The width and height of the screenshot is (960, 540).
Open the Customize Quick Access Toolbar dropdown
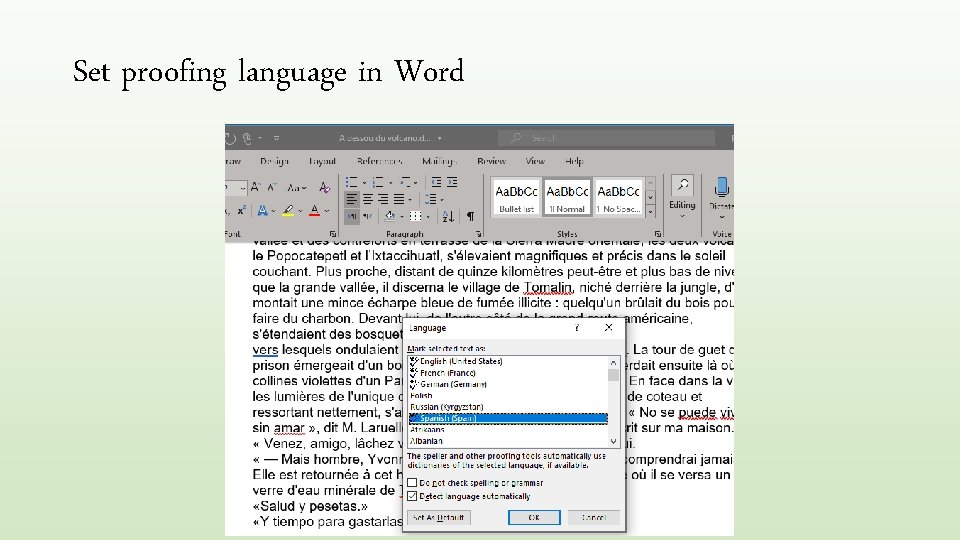click(276, 138)
